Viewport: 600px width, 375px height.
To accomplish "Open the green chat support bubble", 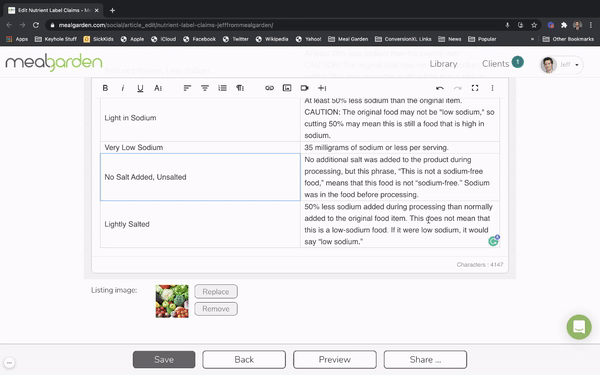I will [x=579, y=327].
